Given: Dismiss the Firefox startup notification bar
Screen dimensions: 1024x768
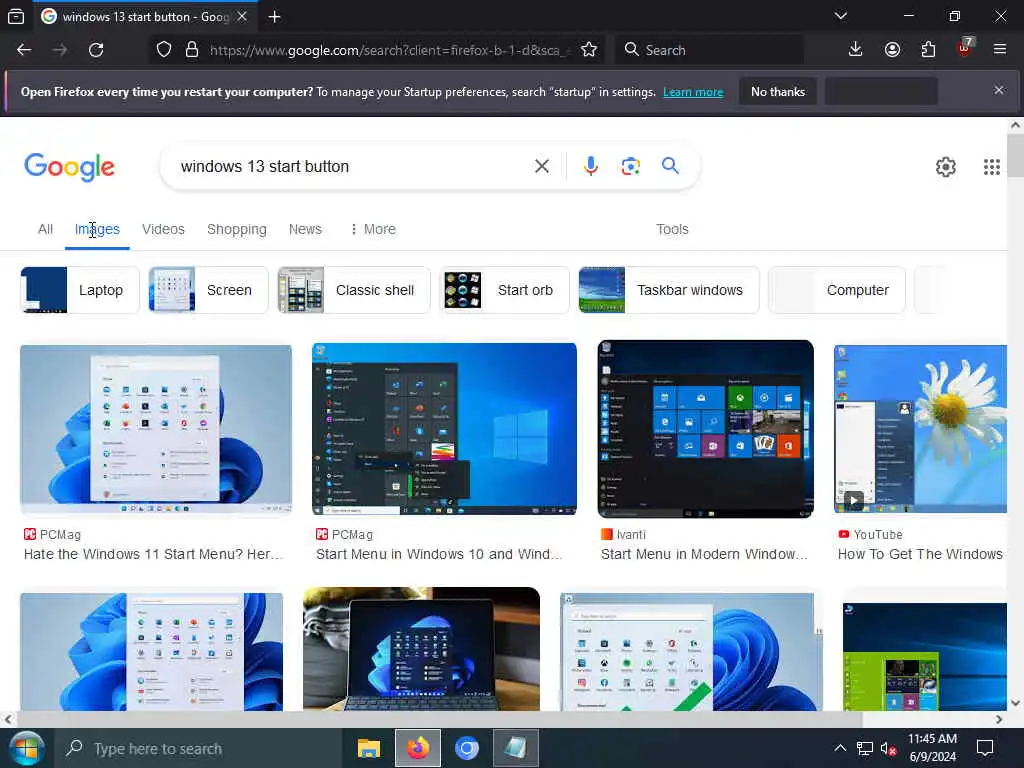Looking at the screenshot, I should tap(999, 90).
